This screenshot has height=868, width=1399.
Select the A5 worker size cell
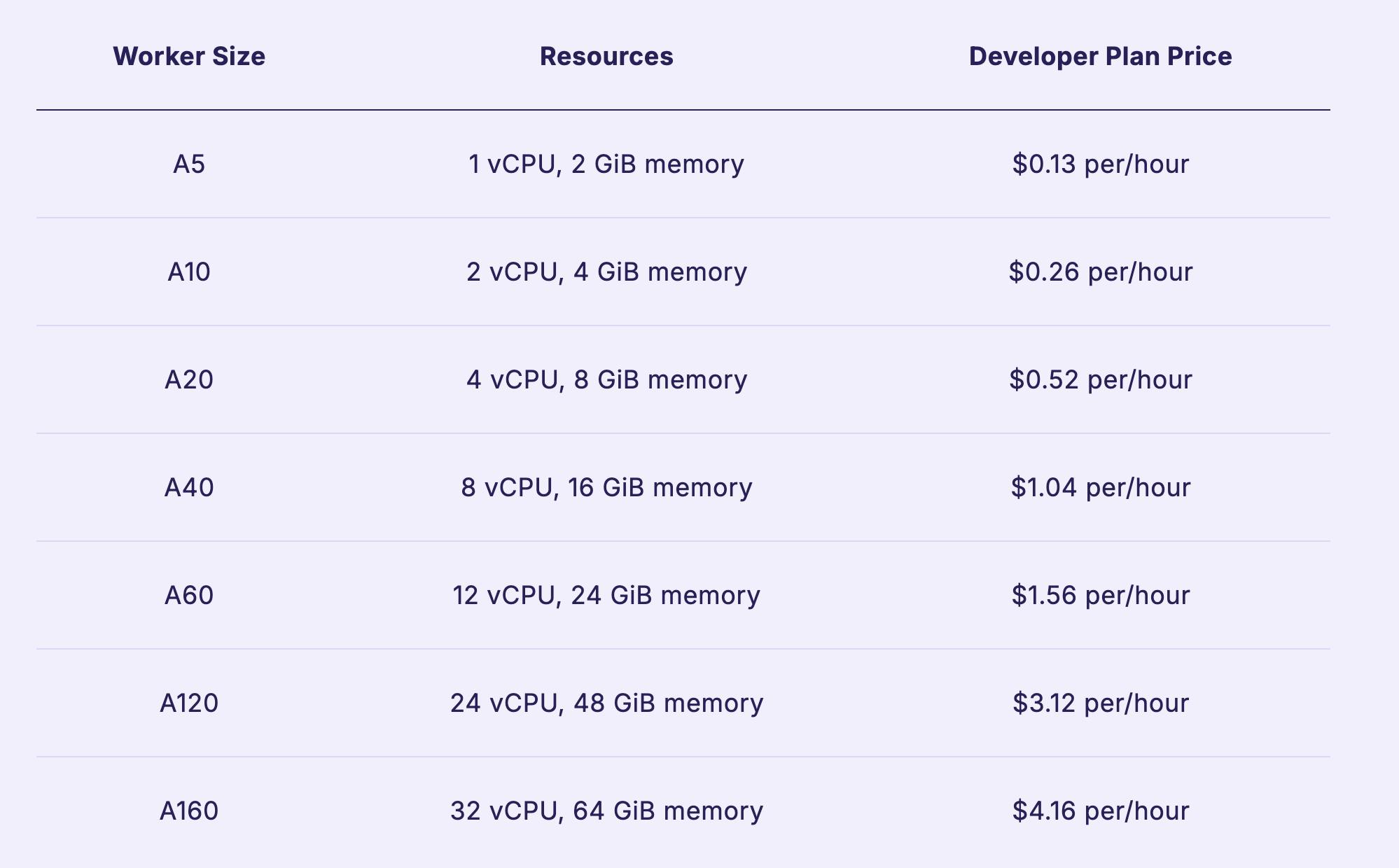pos(189,164)
